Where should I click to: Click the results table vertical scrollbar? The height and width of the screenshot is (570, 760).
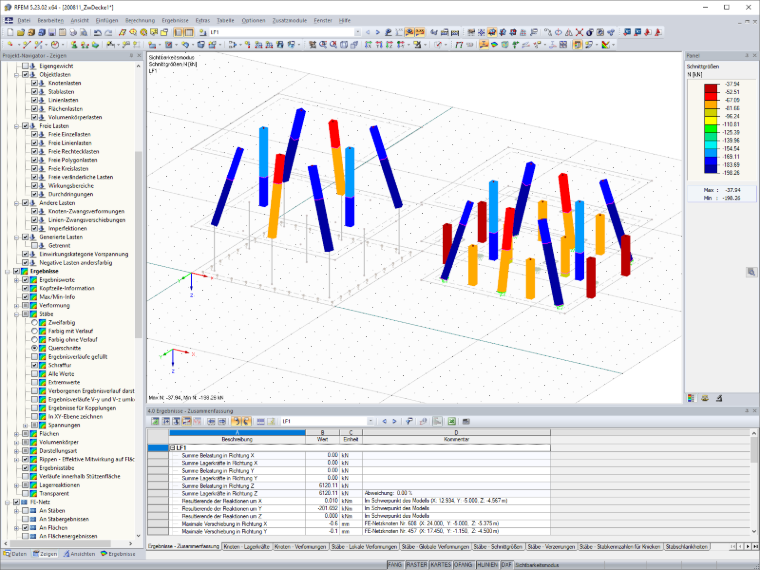[x=754, y=448]
